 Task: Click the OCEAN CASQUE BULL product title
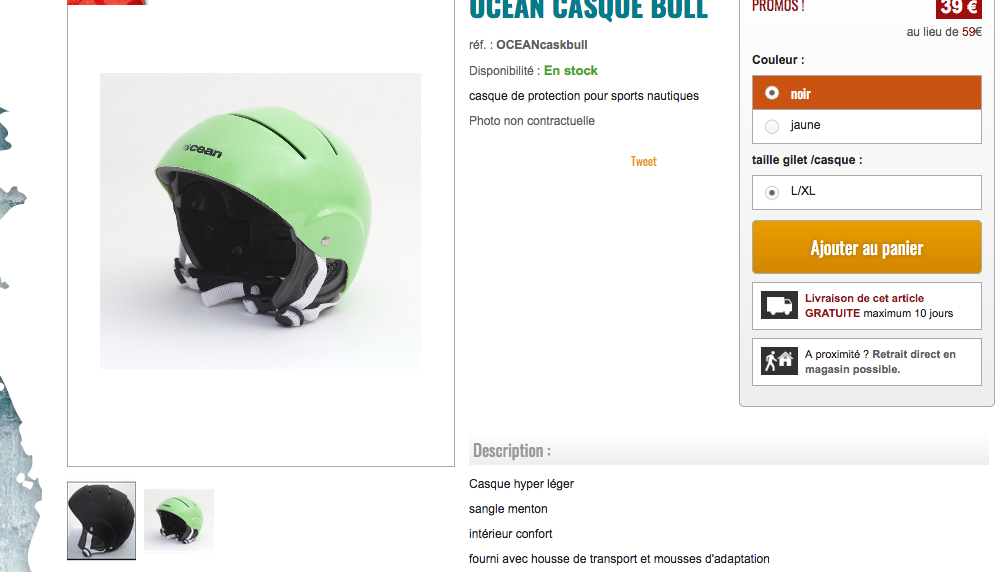click(x=589, y=9)
